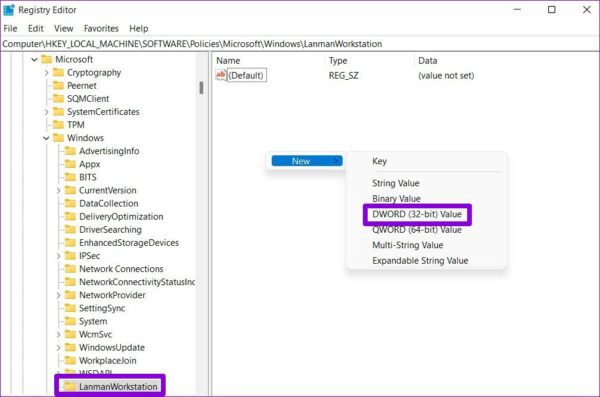
Task: Click the registry path address bar
Action: [300, 44]
